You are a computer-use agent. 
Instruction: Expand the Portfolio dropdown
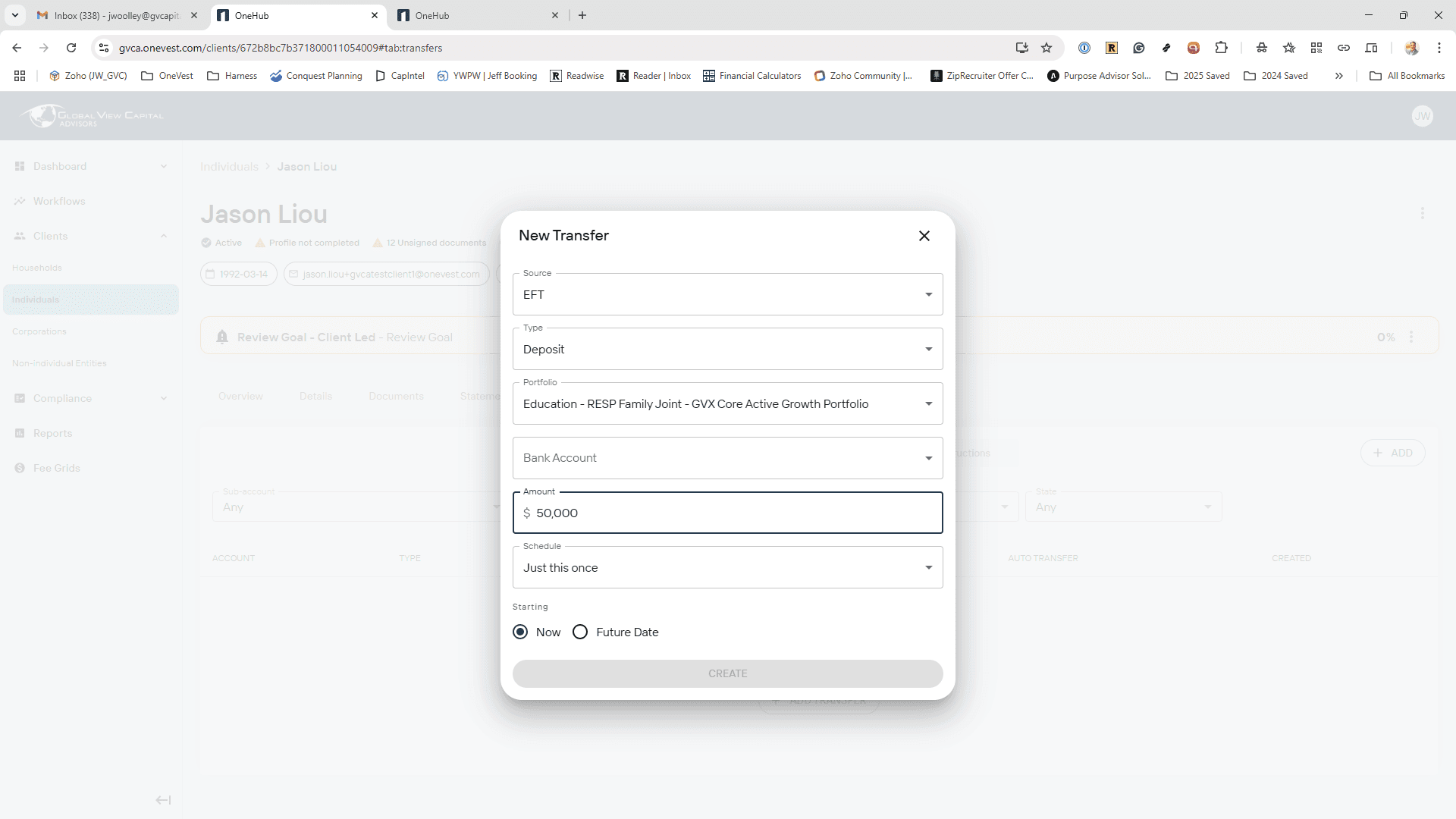[x=727, y=403]
